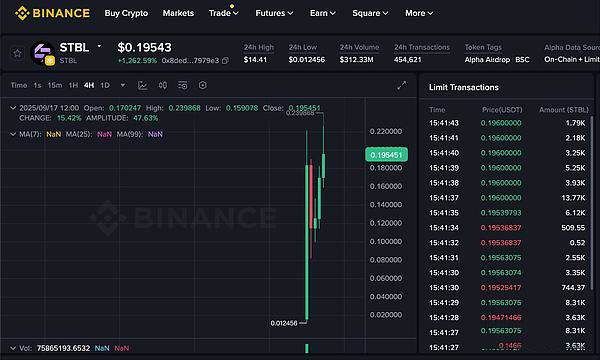Copy the contract address 0x8ded...7979e3
This screenshot has width=600, height=360.
[225, 61]
